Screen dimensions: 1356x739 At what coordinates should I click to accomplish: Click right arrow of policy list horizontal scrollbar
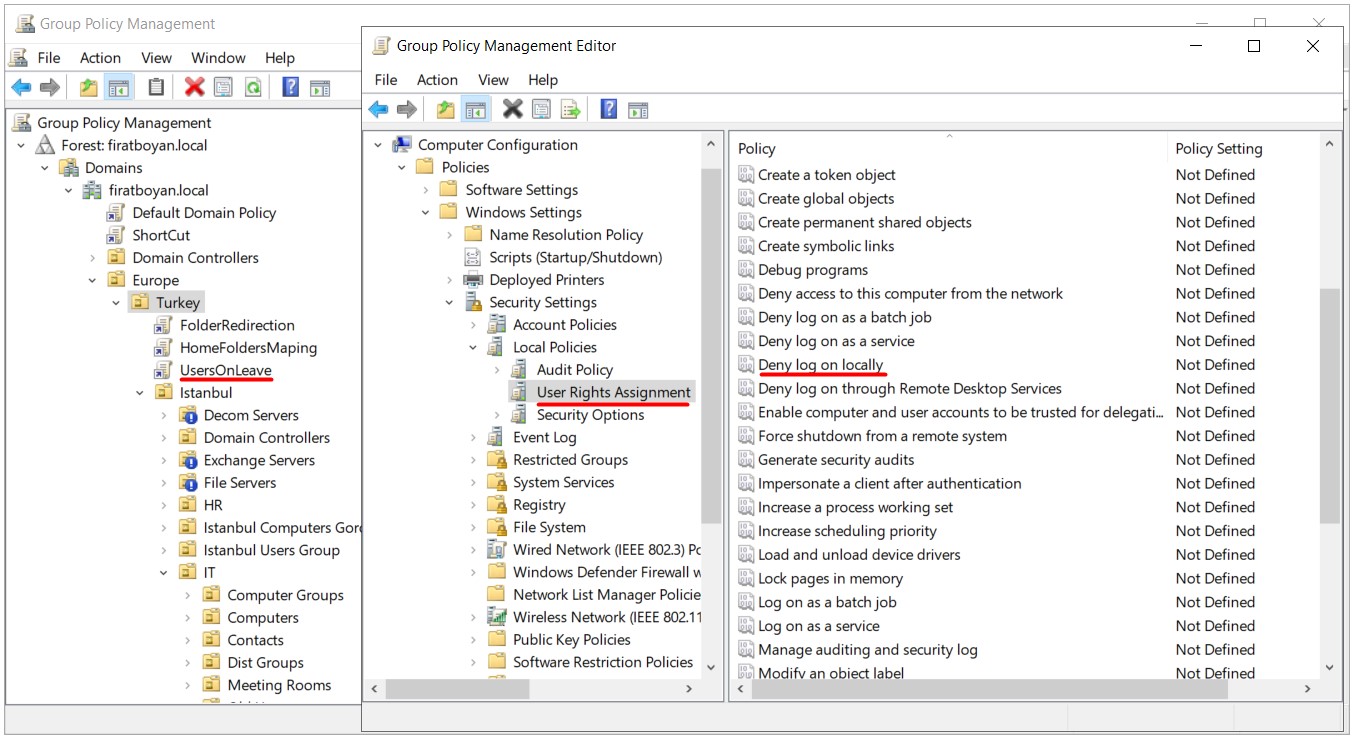click(1307, 689)
